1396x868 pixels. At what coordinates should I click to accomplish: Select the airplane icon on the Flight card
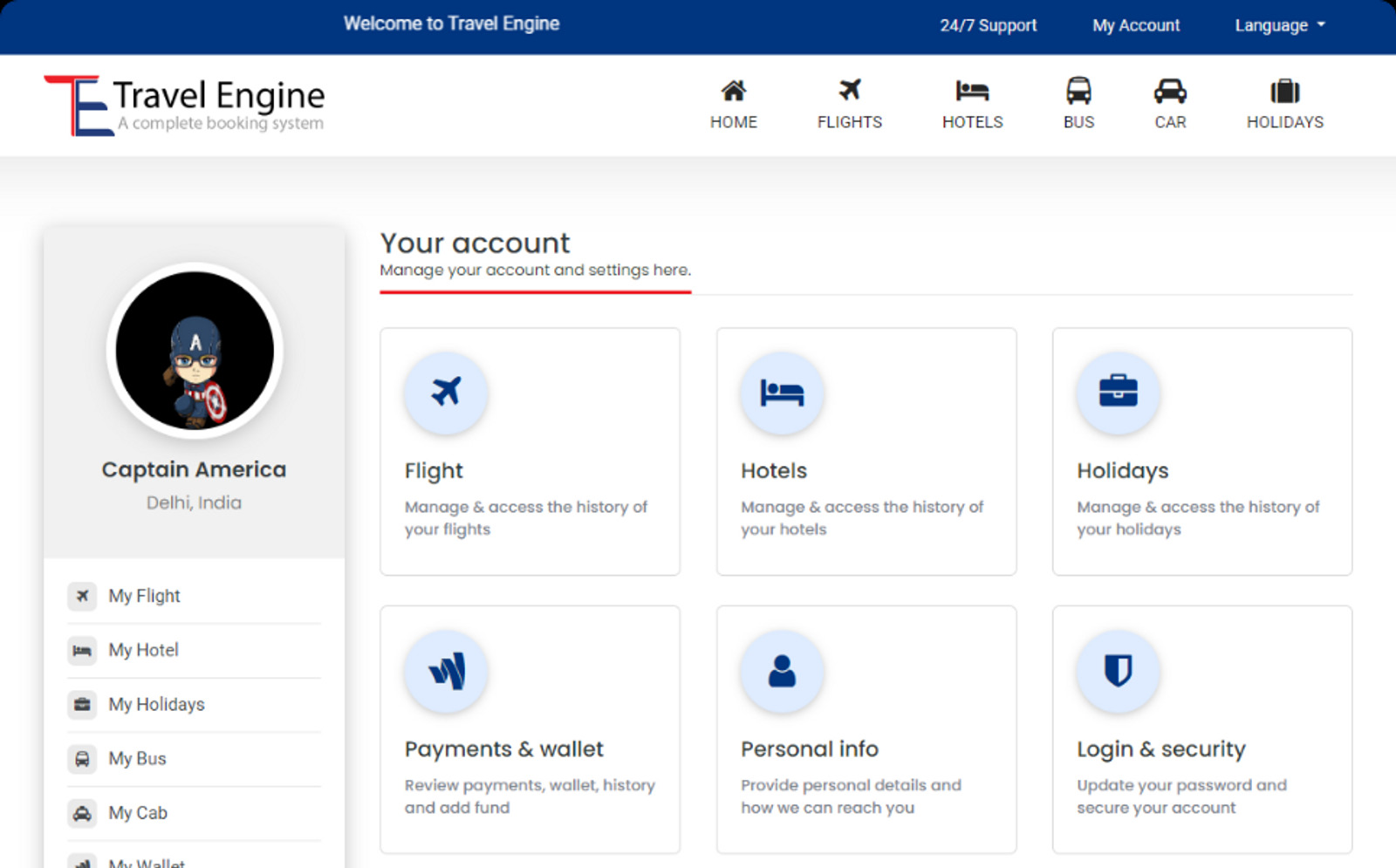446,393
